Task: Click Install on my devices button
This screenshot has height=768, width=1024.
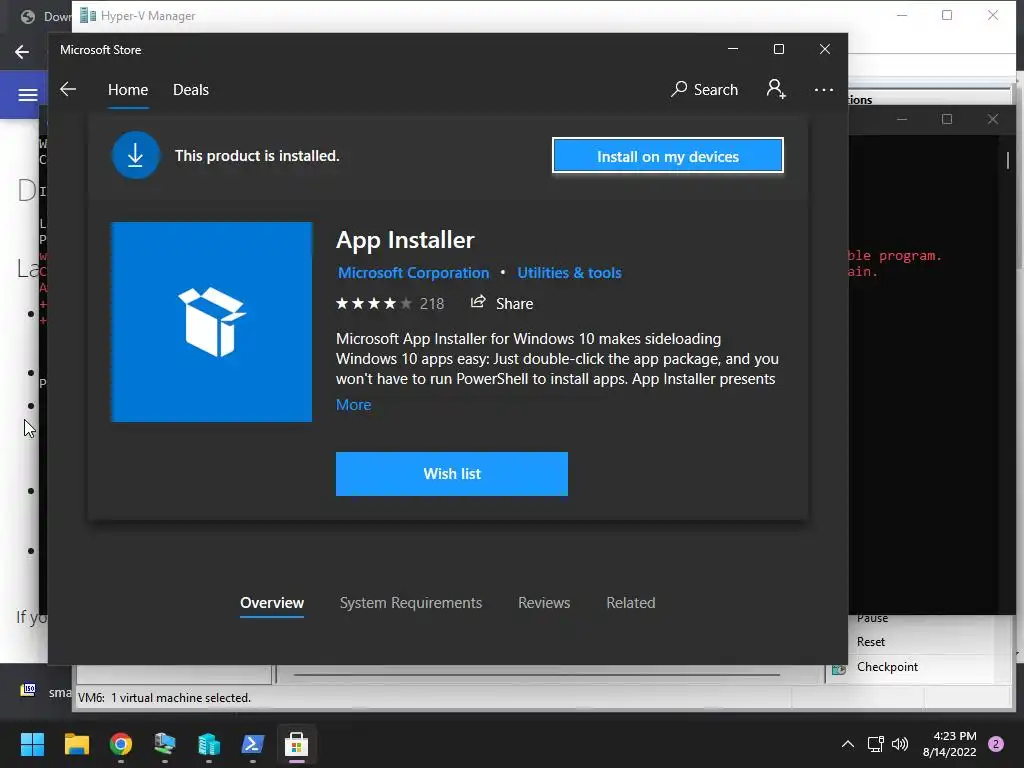Action: click(x=667, y=155)
